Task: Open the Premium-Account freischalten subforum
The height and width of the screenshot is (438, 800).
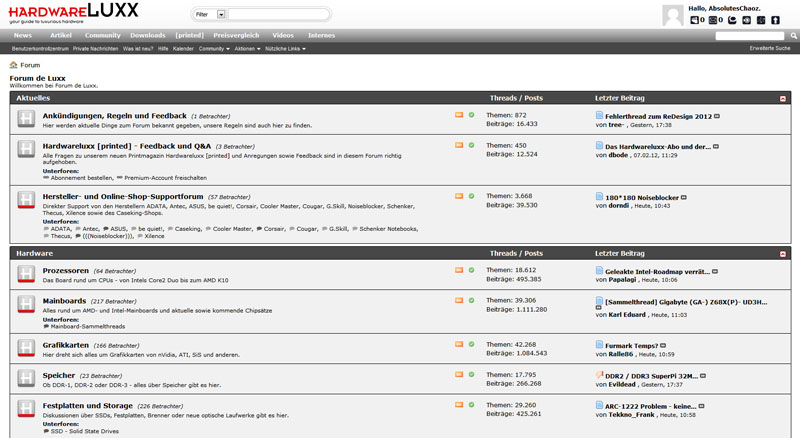Action: (x=165, y=178)
